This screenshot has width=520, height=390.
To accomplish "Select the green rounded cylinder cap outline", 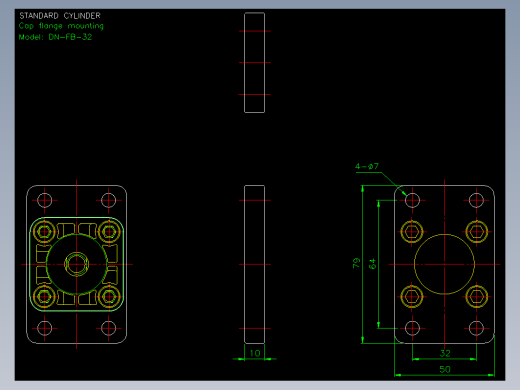I will click(x=77, y=264).
